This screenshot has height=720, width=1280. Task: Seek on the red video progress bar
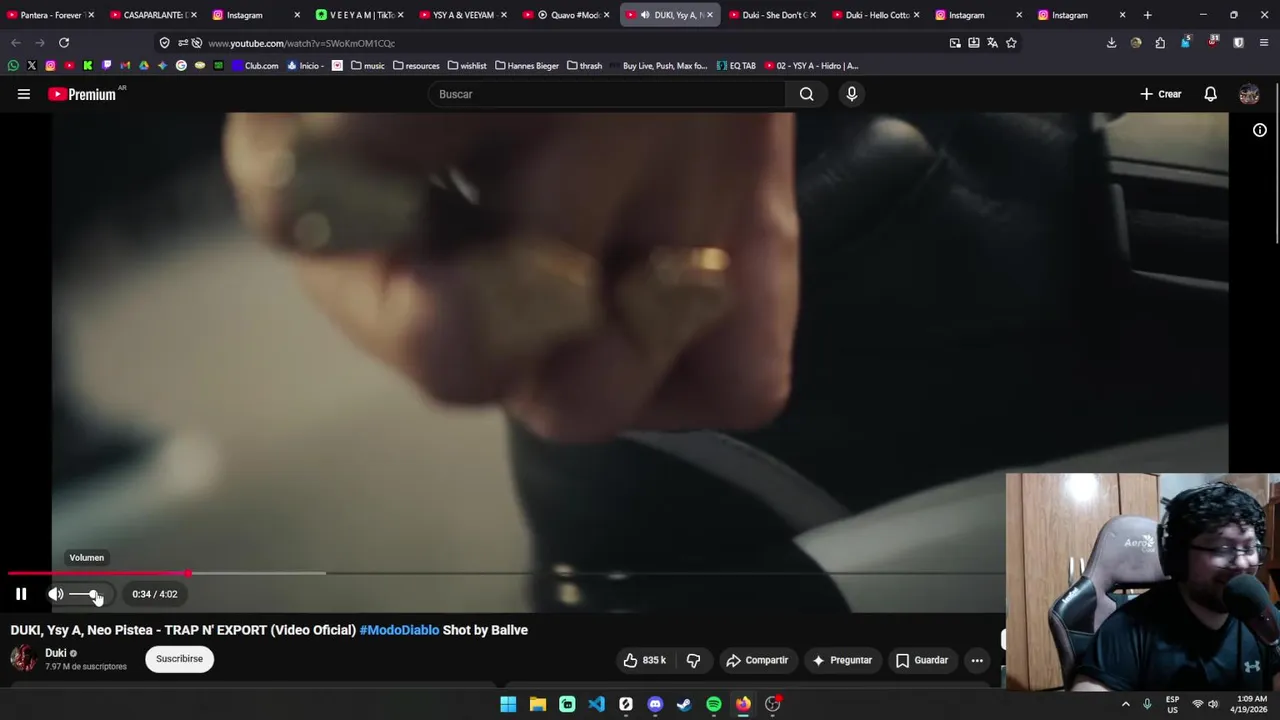click(98, 573)
